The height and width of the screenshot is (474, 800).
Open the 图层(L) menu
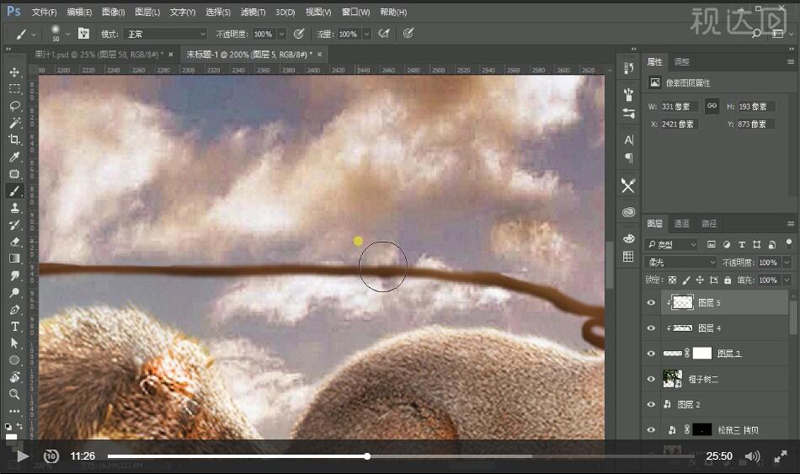click(x=147, y=12)
